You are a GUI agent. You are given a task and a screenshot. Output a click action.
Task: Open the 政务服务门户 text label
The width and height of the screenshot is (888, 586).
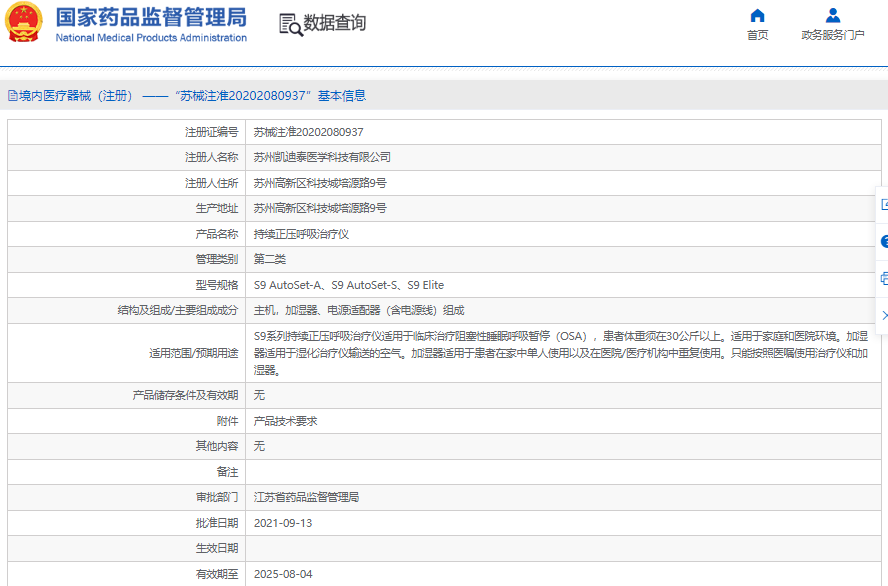(x=832, y=35)
